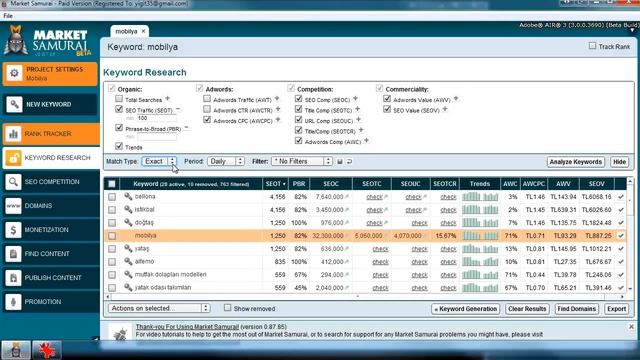Click the Keyword Generation button

pos(466,309)
